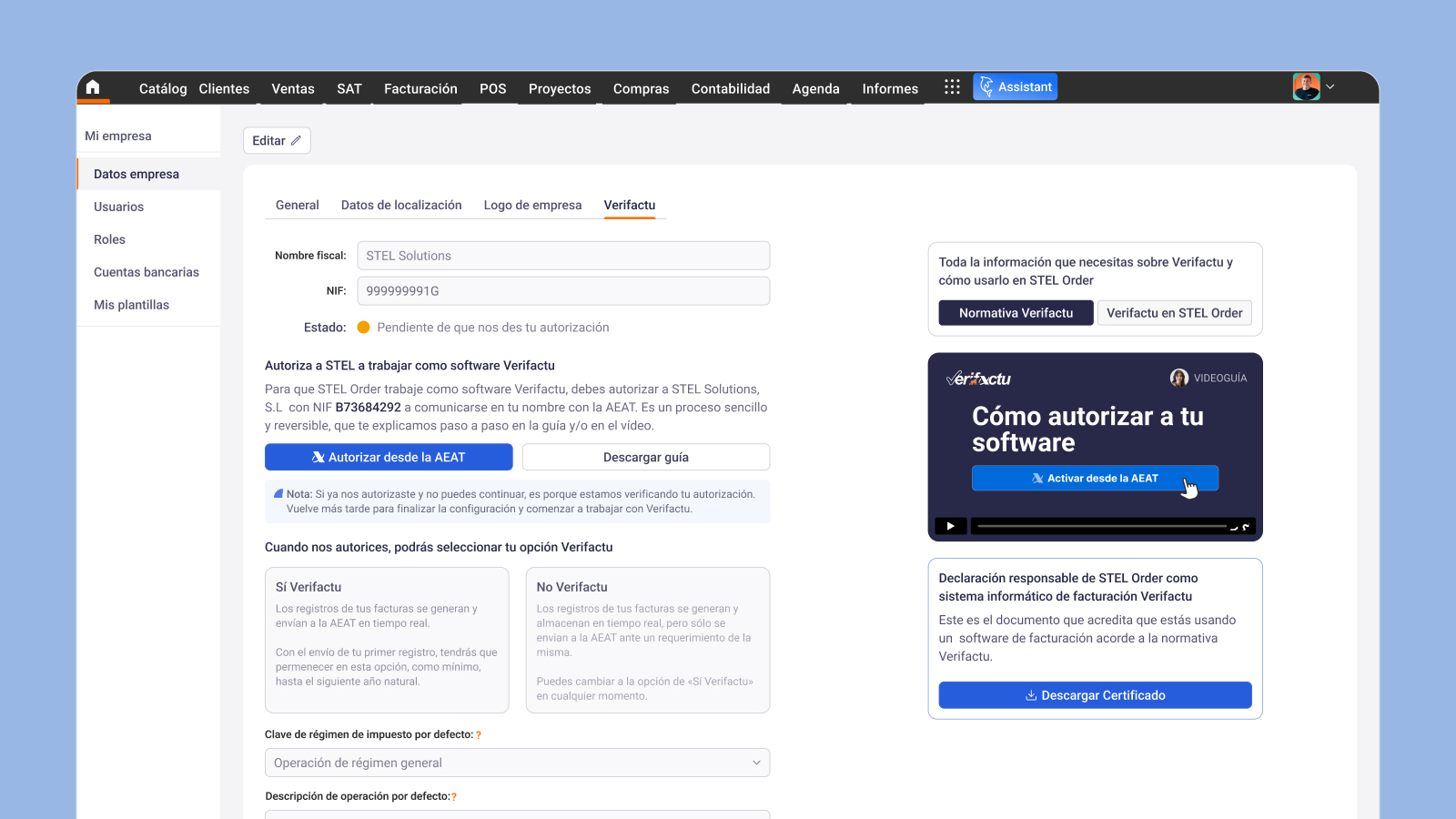The image size is (1456, 819).
Task: Open Normativa Verifactu button
Action: click(1016, 313)
